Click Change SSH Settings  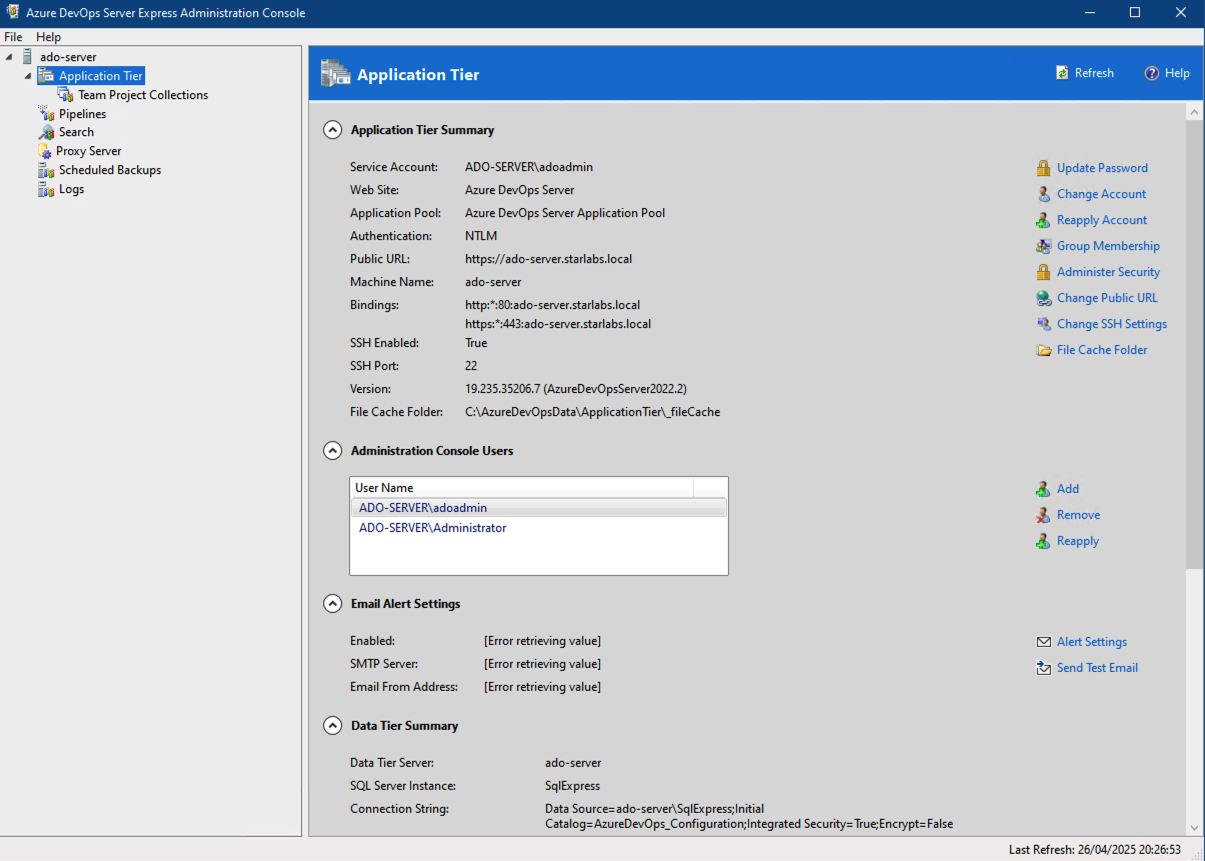point(1111,323)
